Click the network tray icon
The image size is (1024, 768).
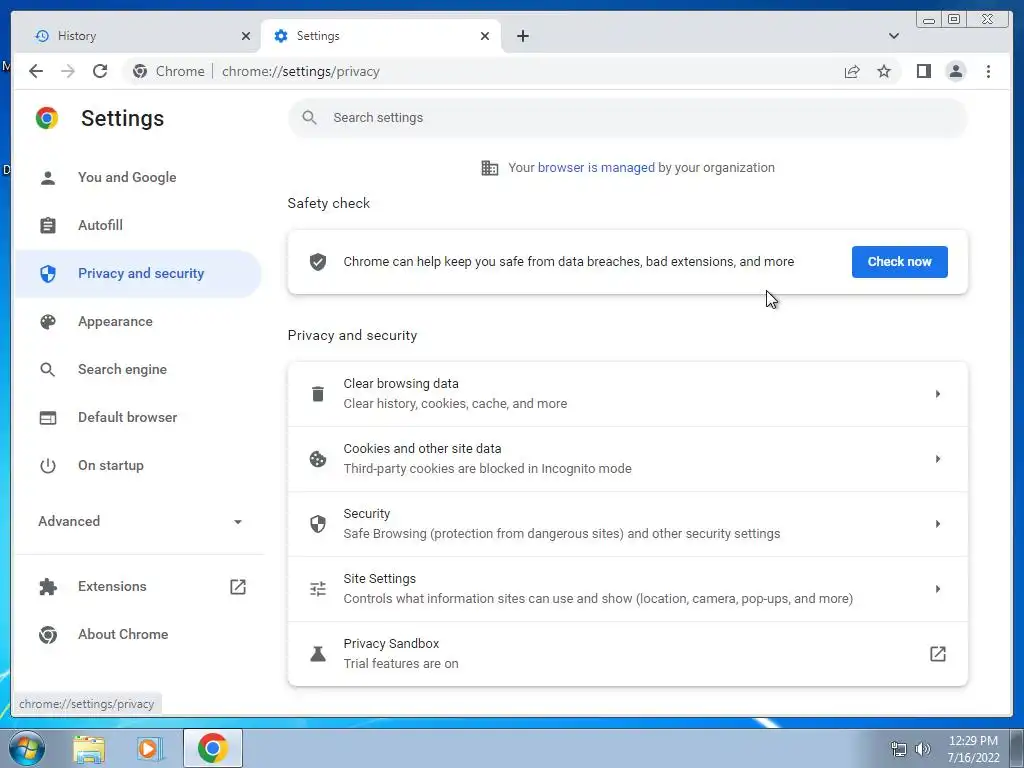(x=899, y=749)
